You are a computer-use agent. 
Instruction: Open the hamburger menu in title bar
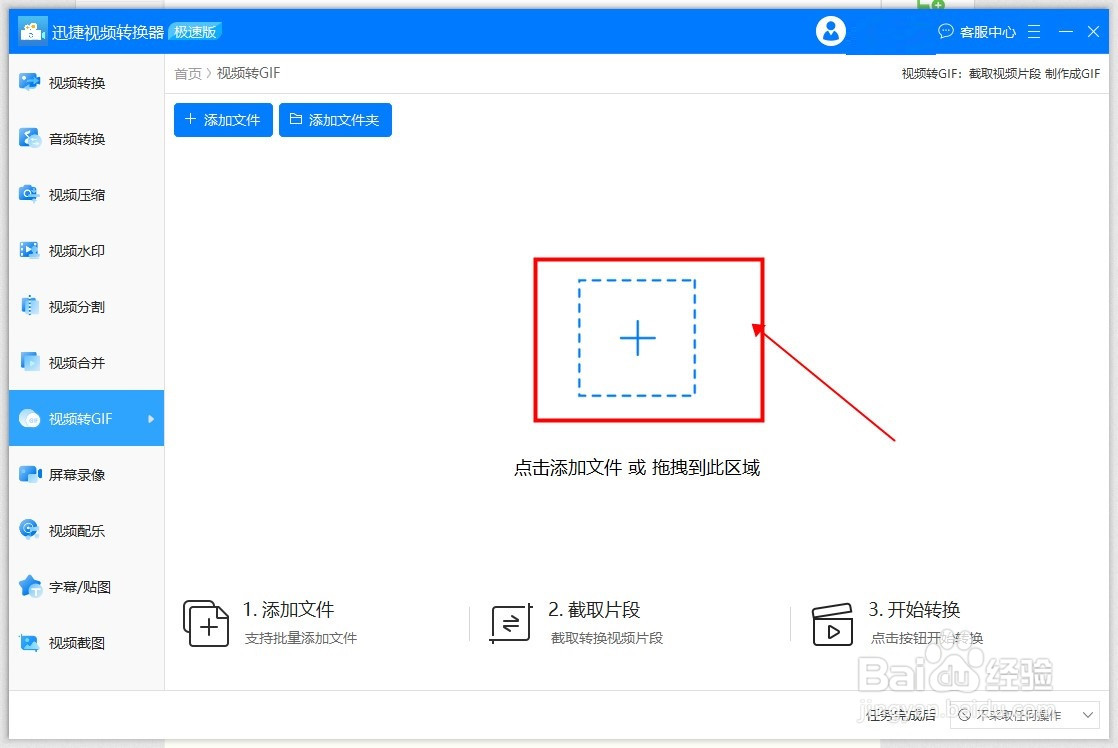point(1034,31)
